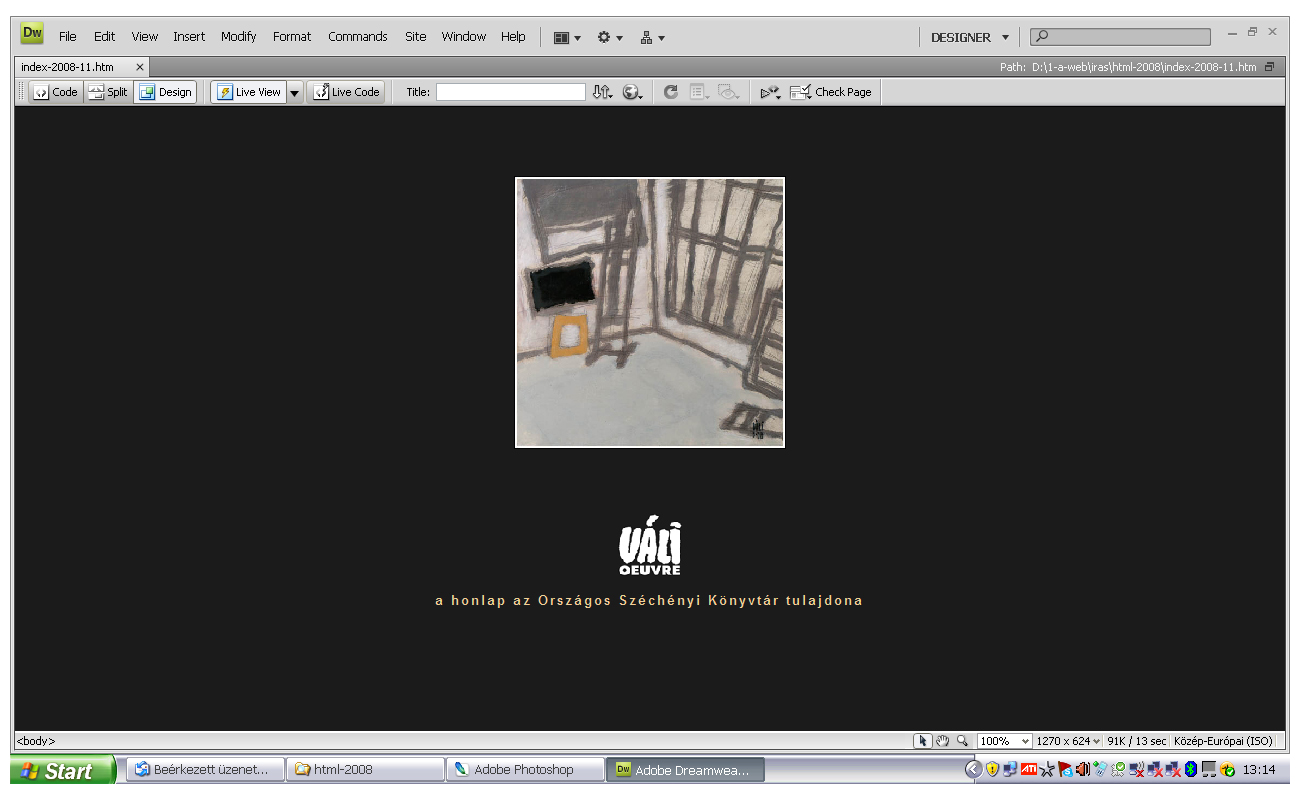Image resolution: width=1300 pixels, height=800 pixels.
Task: Select the Hand tool in status bar
Action: 942,741
